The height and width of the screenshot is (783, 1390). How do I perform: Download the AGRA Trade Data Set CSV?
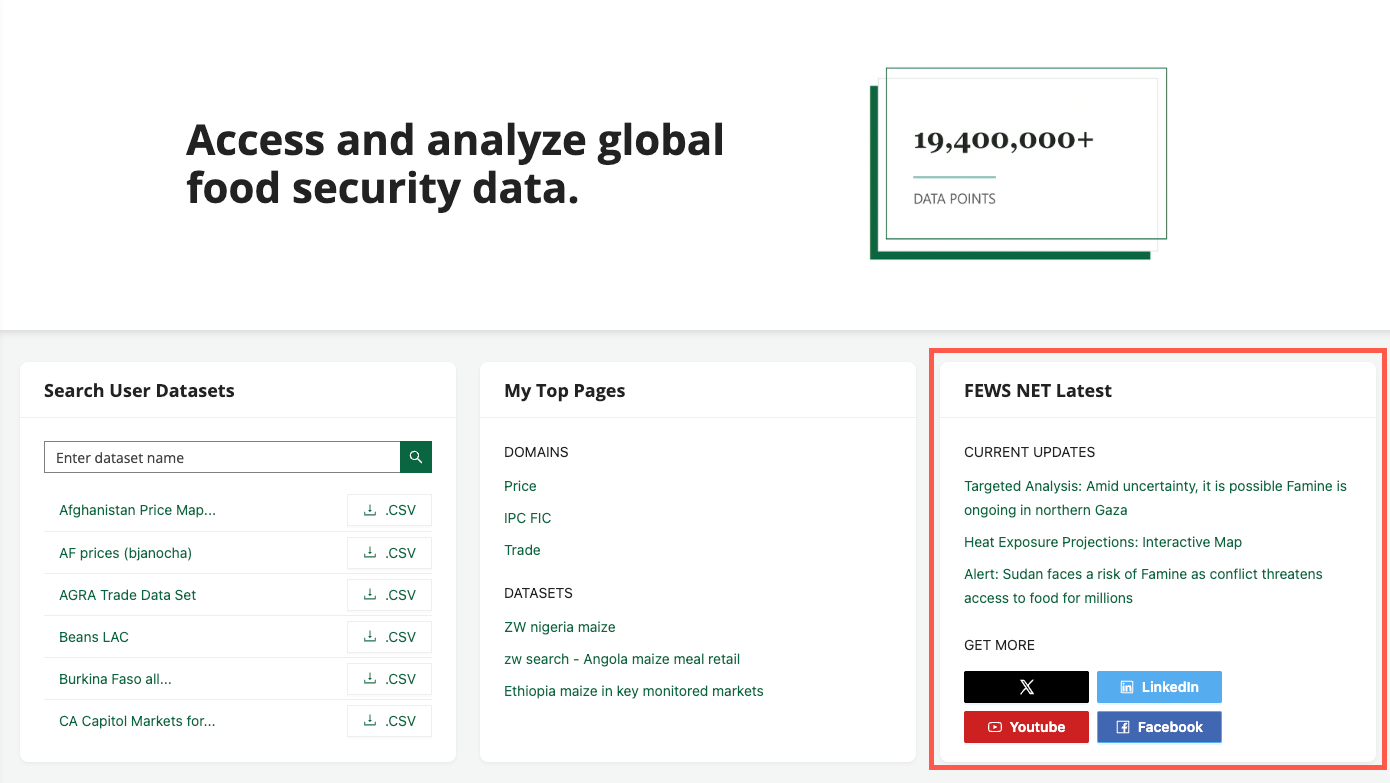pyautogui.click(x=389, y=594)
